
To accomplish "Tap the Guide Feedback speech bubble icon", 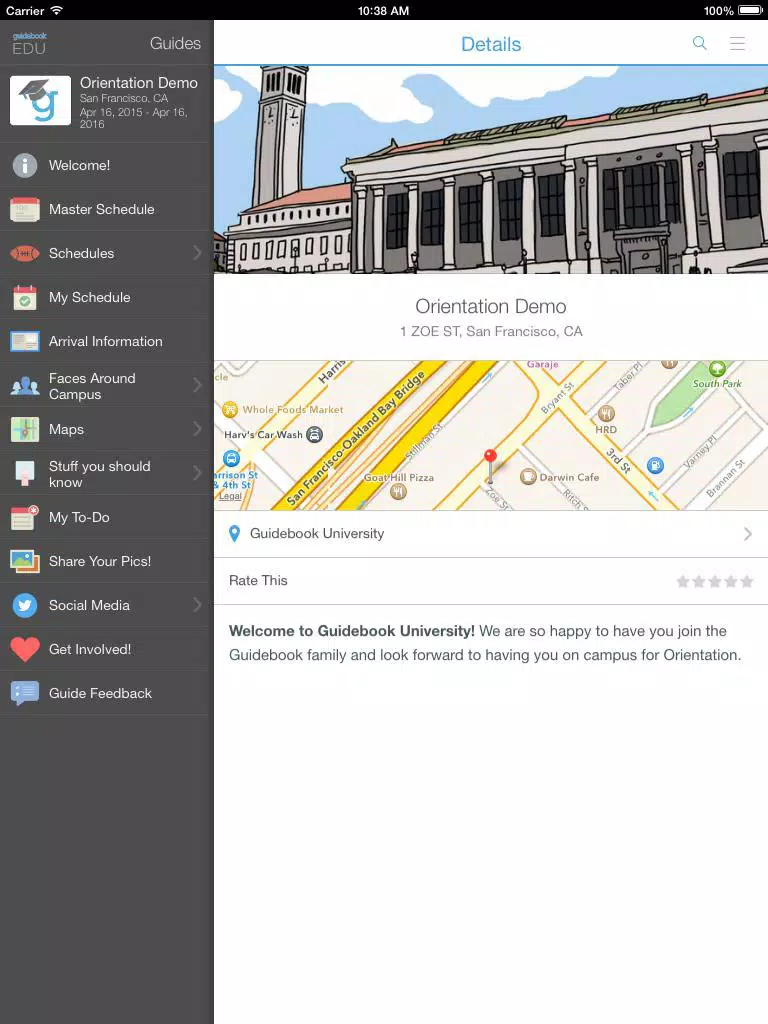I will [x=25, y=693].
